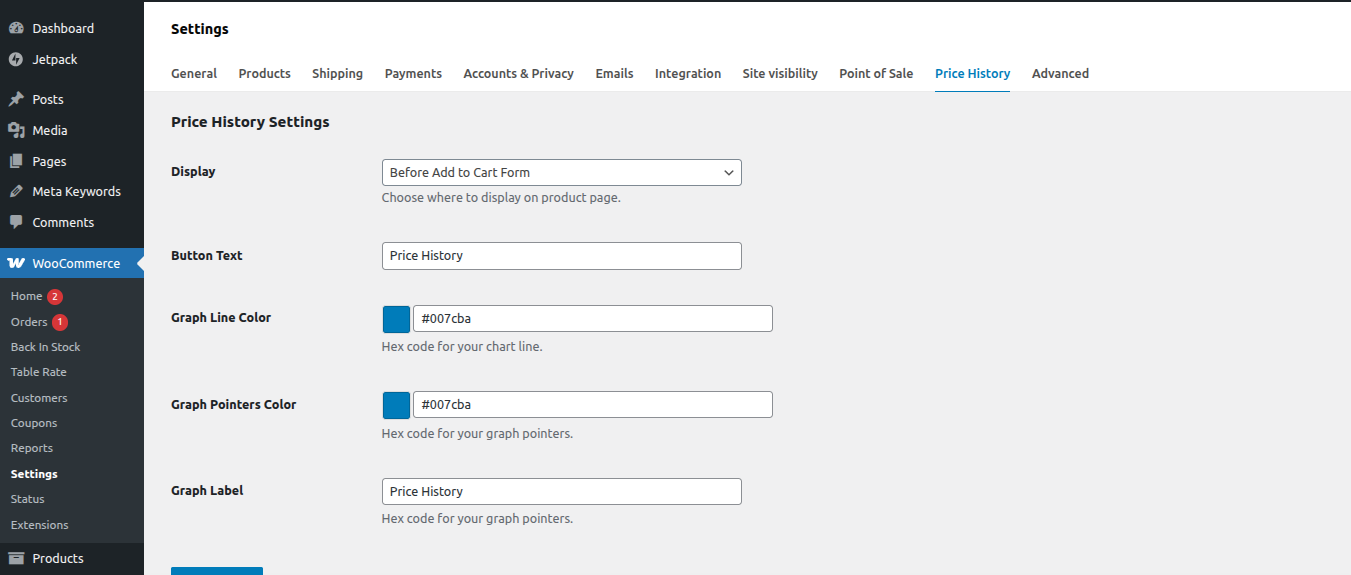Click the Dashboard gauge icon
The height and width of the screenshot is (575, 1351).
pos(16,28)
